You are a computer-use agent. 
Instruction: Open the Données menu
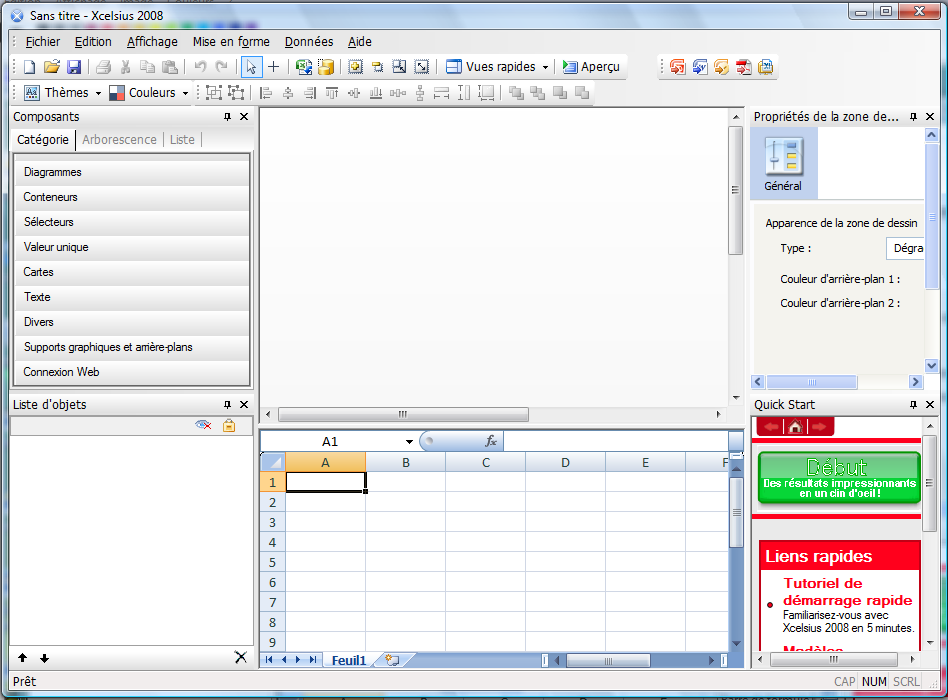click(x=309, y=42)
